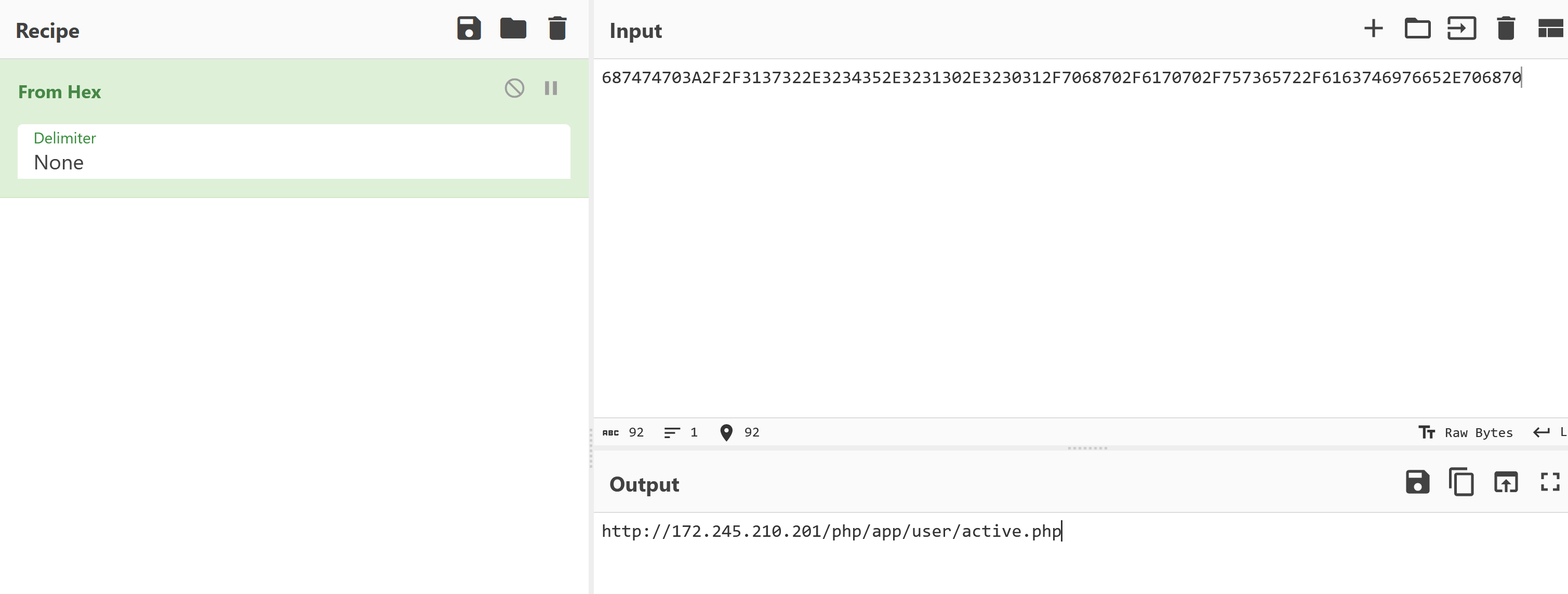Load a saved recipe
The height and width of the screenshot is (594, 1568).
[513, 29]
